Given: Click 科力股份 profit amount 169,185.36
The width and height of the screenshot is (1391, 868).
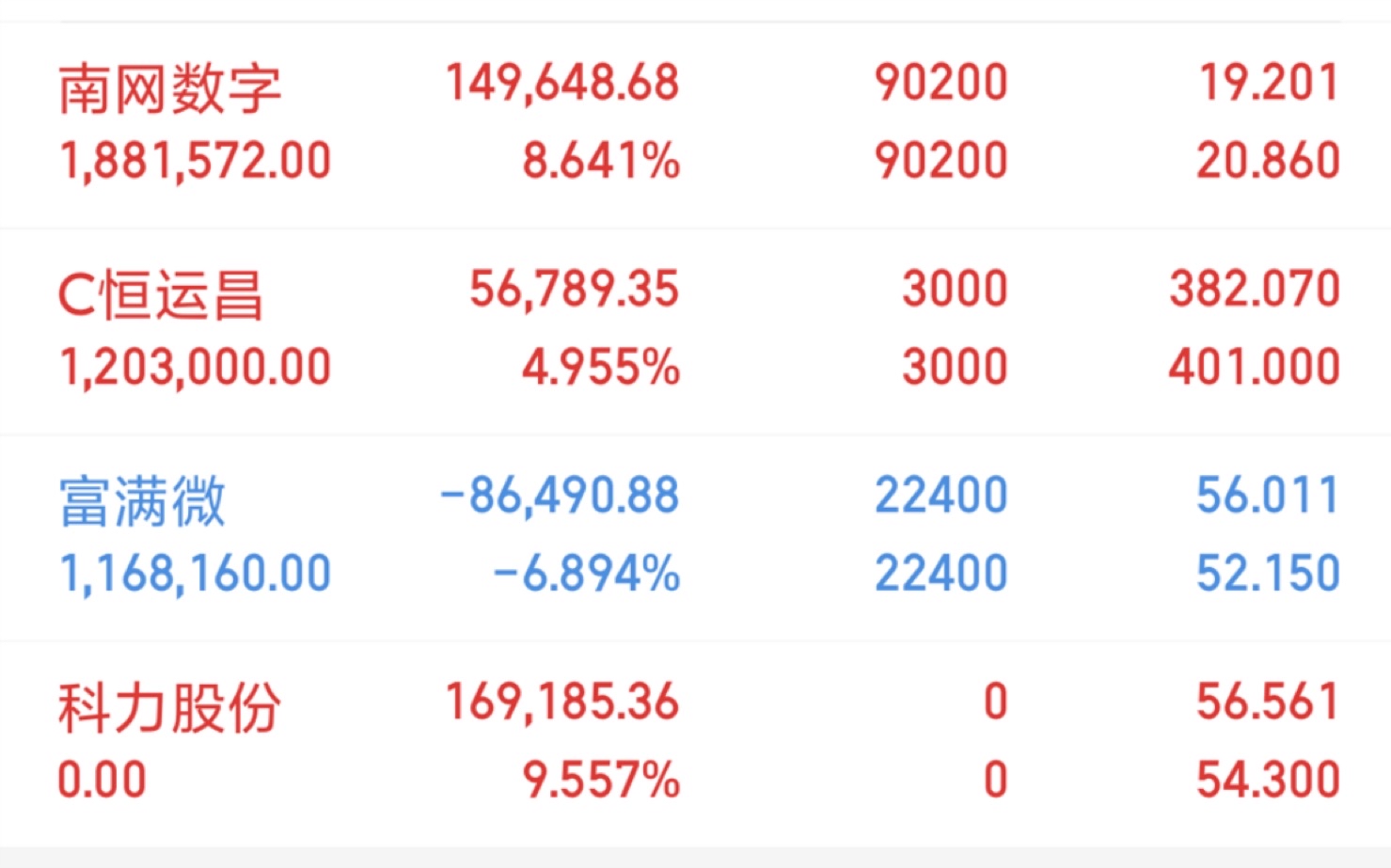Looking at the screenshot, I should coord(561,702).
